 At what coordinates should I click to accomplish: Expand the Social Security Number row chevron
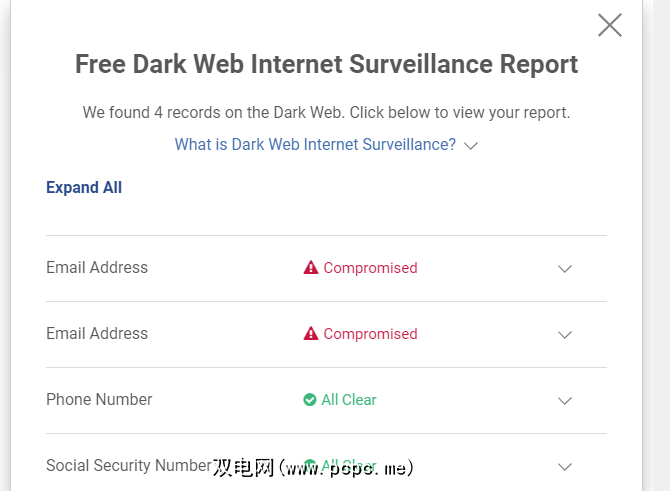pos(565,467)
